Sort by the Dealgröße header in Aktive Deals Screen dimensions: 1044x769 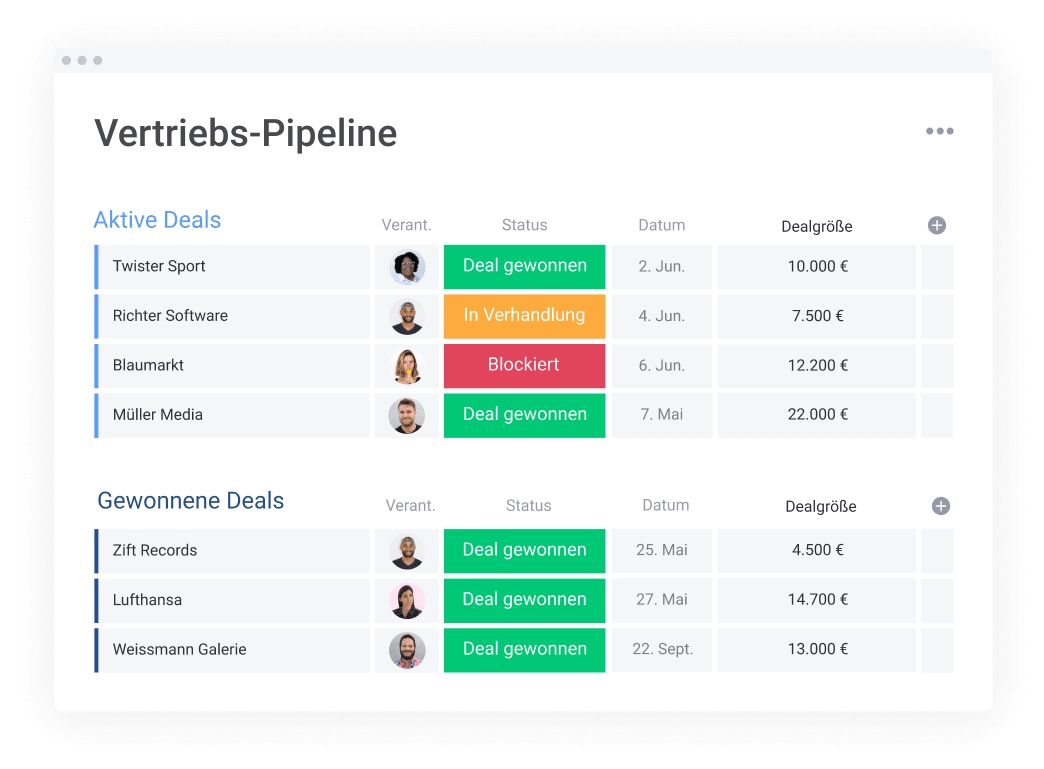click(x=816, y=226)
